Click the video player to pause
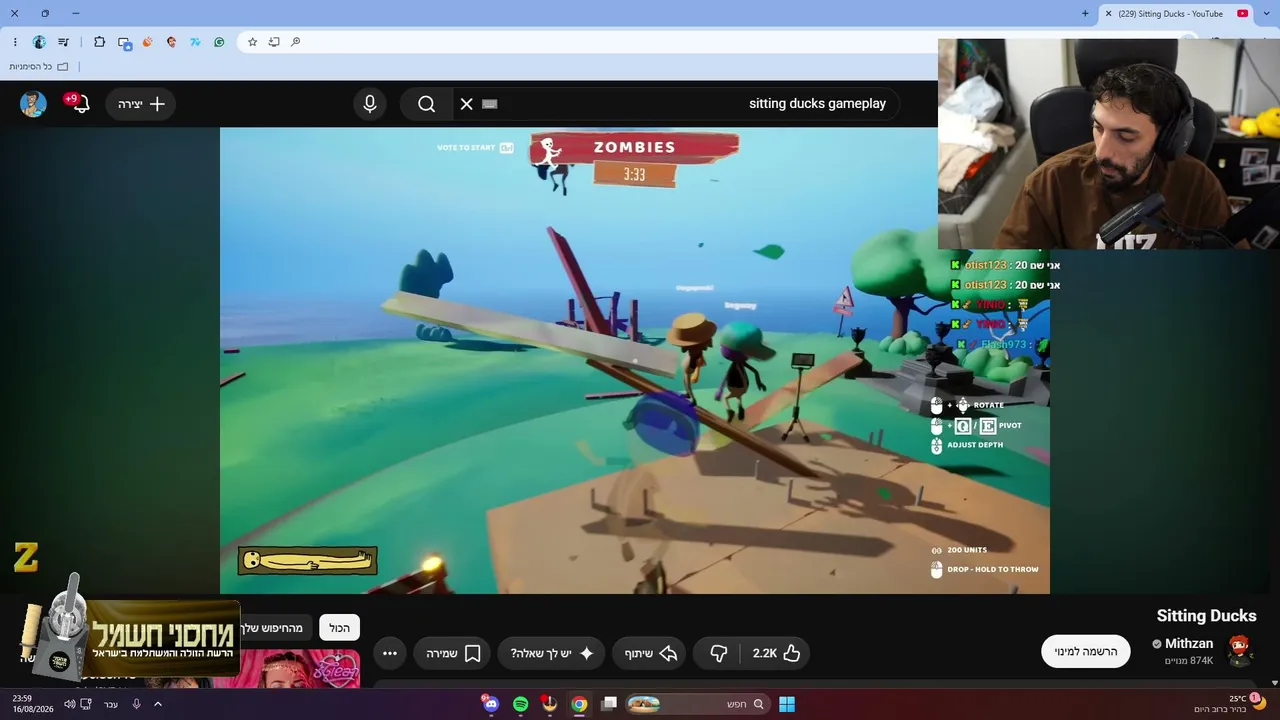Viewport: 1280px width, 720px height. [635, 360]
